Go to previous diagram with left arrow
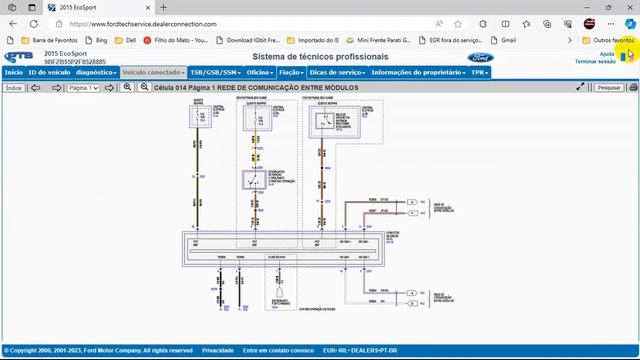 [x=36, y=88]
